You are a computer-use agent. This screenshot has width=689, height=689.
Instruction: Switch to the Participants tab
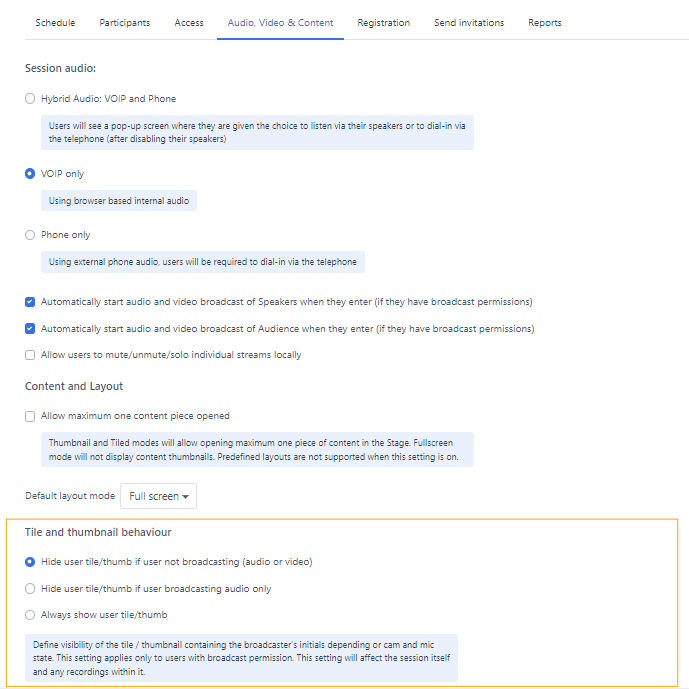(125, 22)
